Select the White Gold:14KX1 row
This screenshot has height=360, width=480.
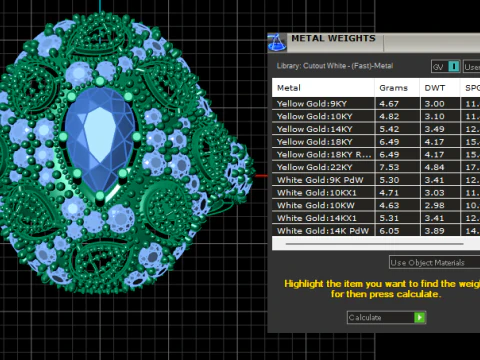coord(376,218)
